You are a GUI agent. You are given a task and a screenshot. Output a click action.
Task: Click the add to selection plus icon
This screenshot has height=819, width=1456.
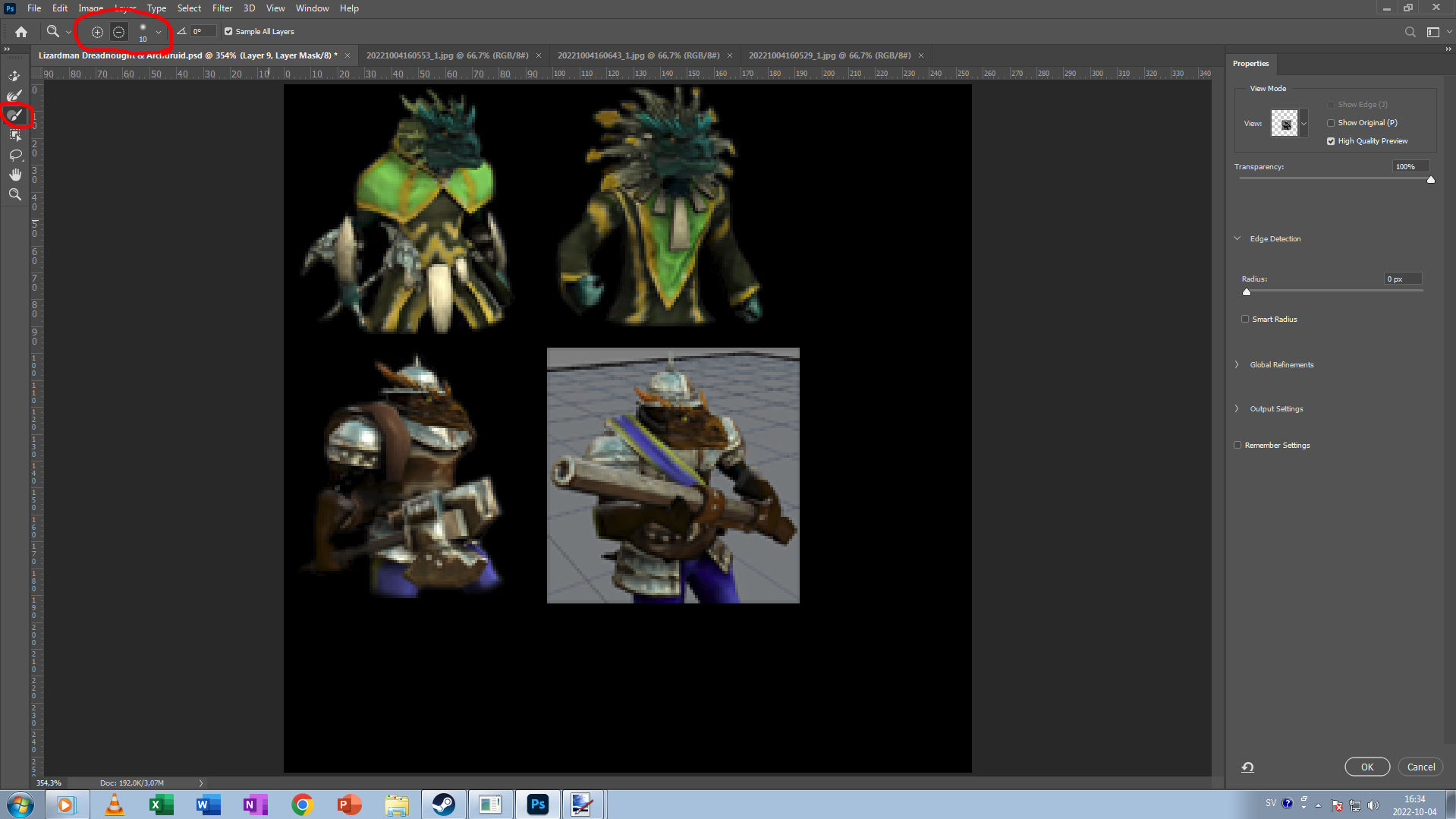click(x=97, y=32)
